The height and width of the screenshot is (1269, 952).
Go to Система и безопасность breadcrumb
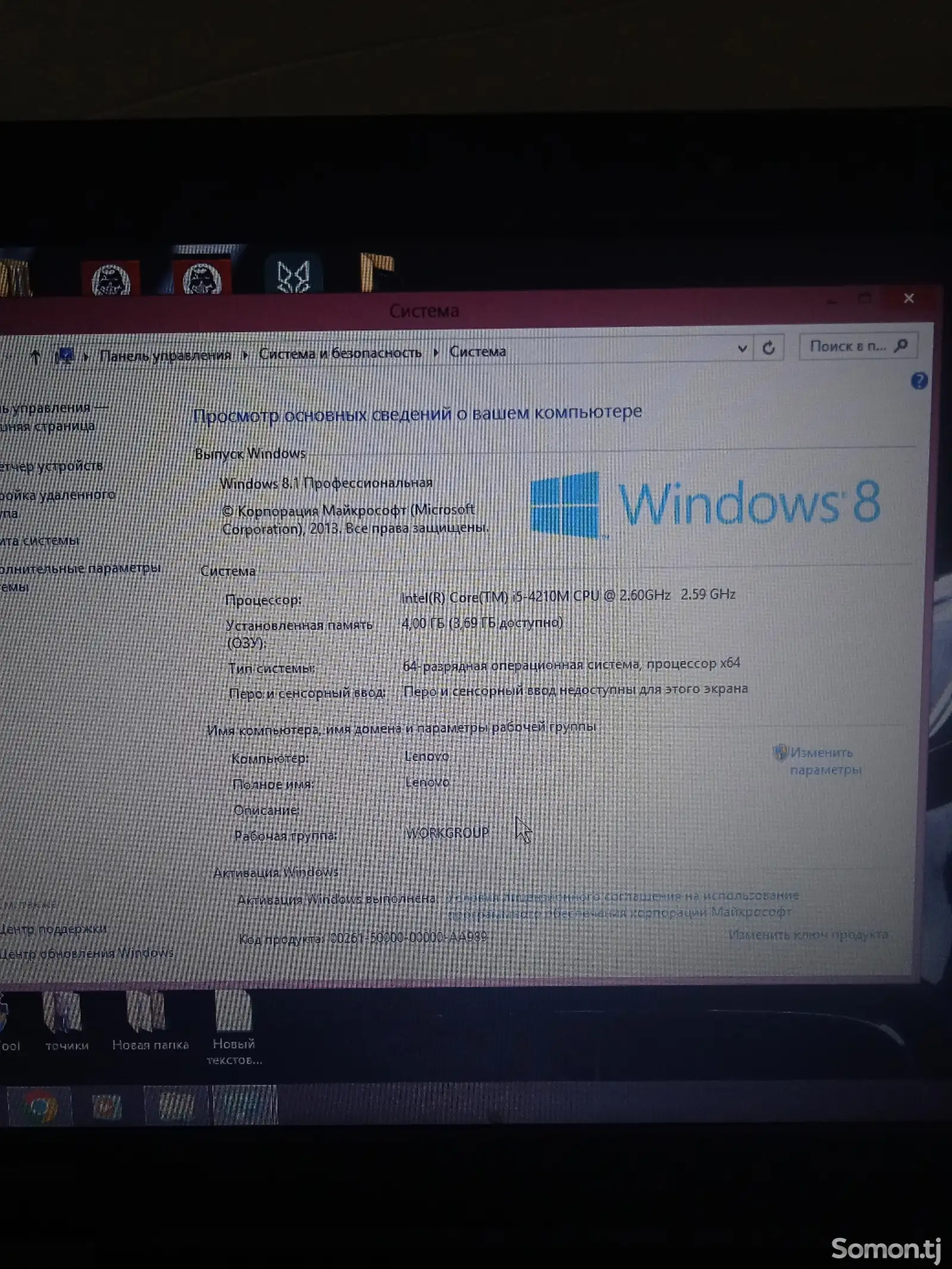point(340,354)
